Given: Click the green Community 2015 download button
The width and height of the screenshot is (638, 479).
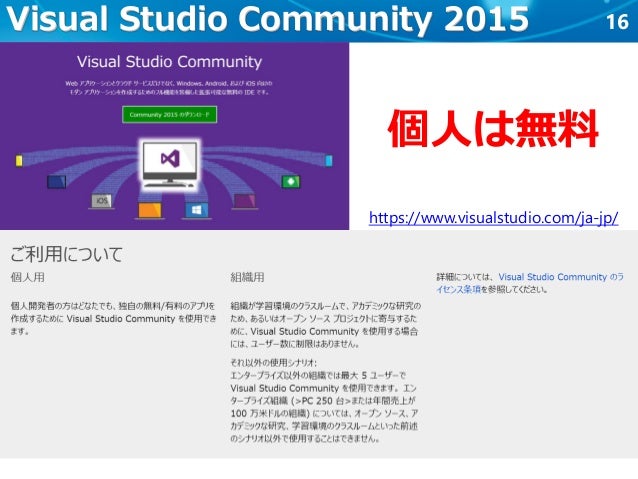Looking at the screenshot, I should 169,115.
